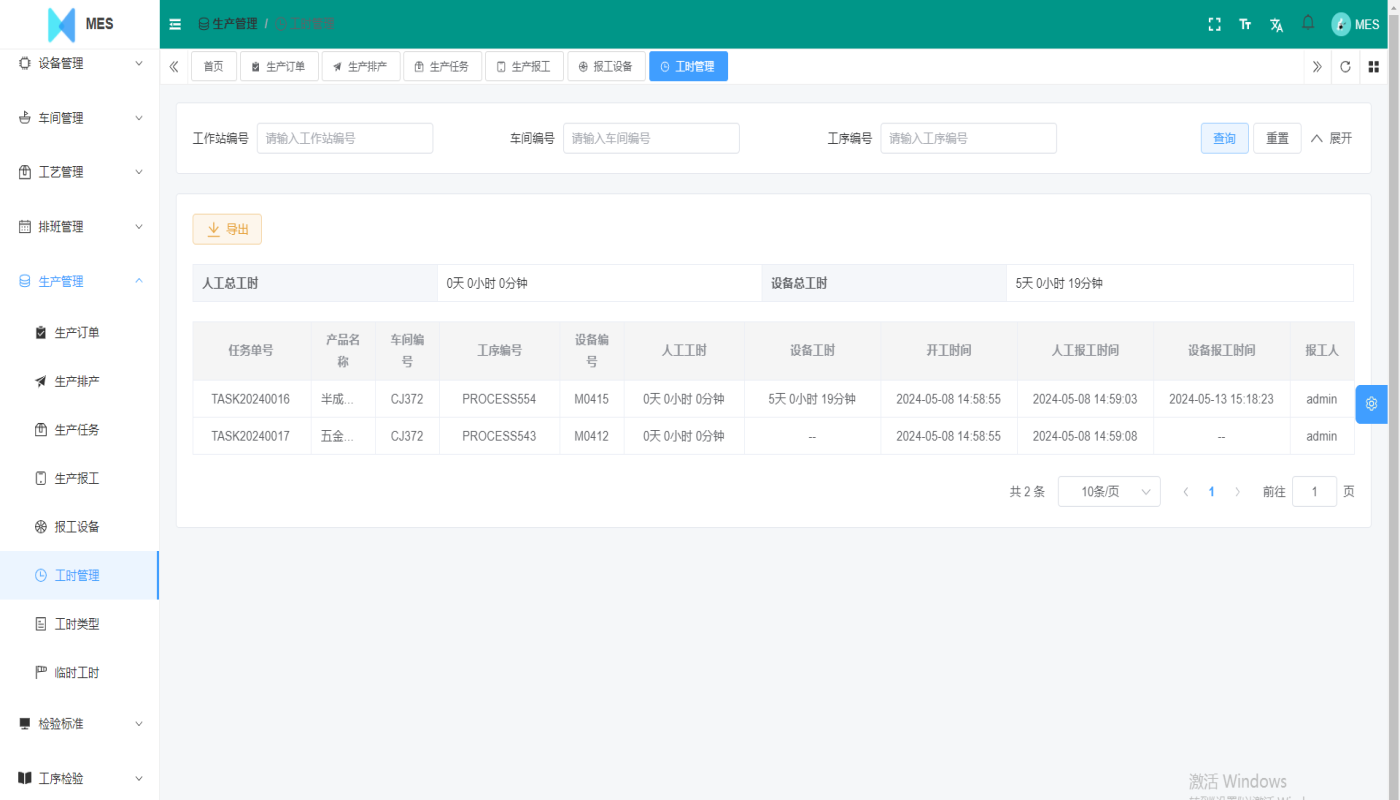
Task: Switch to the 生产报工 tab
Action: pyautogui.click(x=524, y=66)
